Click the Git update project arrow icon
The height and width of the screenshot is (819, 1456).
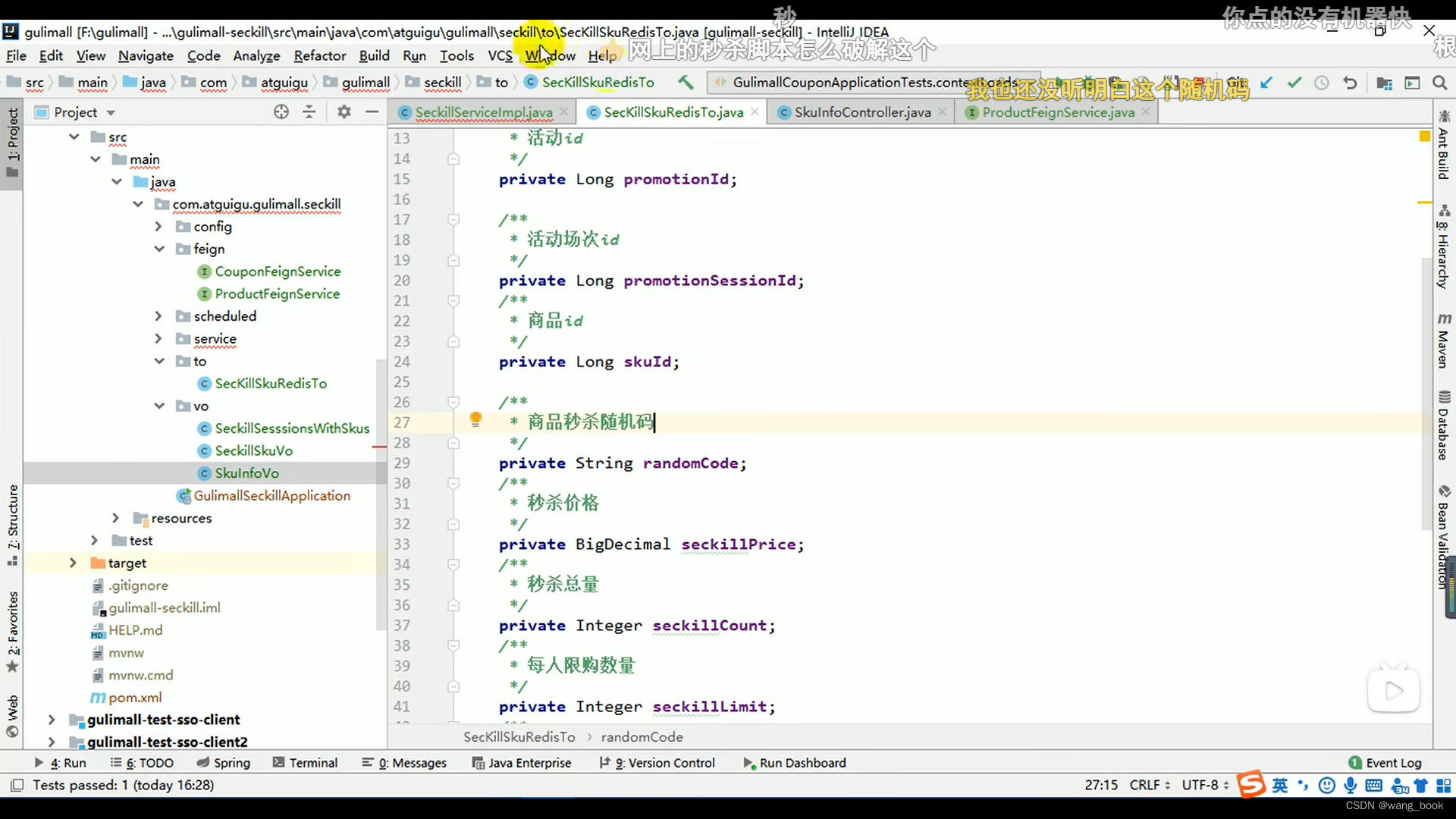[1266, 83]
